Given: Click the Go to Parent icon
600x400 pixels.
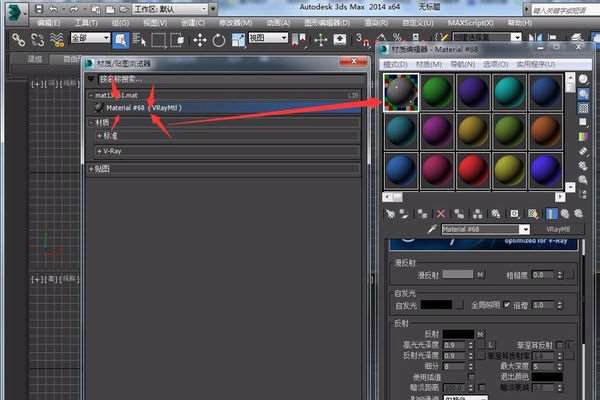Looking at the screenshot, I should pos(565,214).
